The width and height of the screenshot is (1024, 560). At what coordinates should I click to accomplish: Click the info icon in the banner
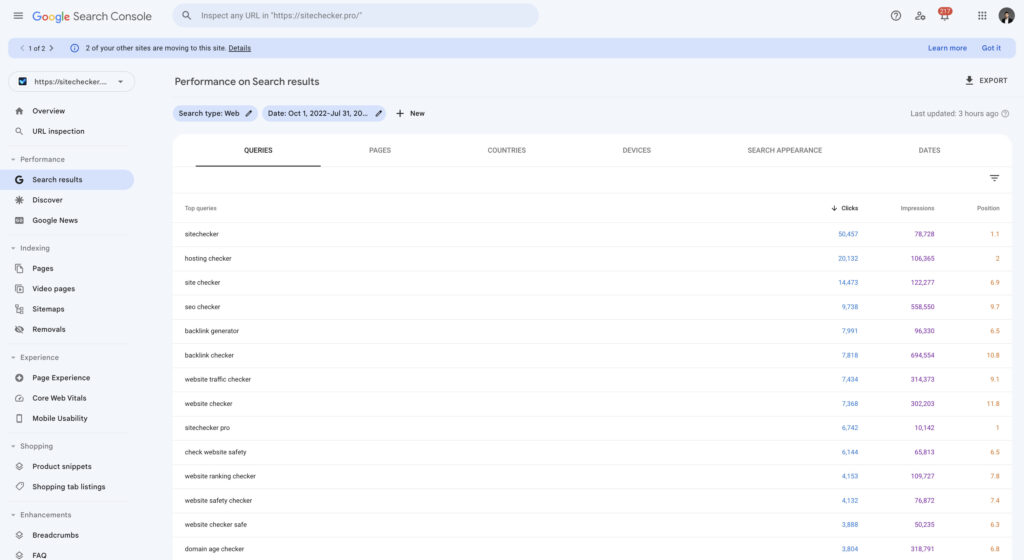coord(74,48)
